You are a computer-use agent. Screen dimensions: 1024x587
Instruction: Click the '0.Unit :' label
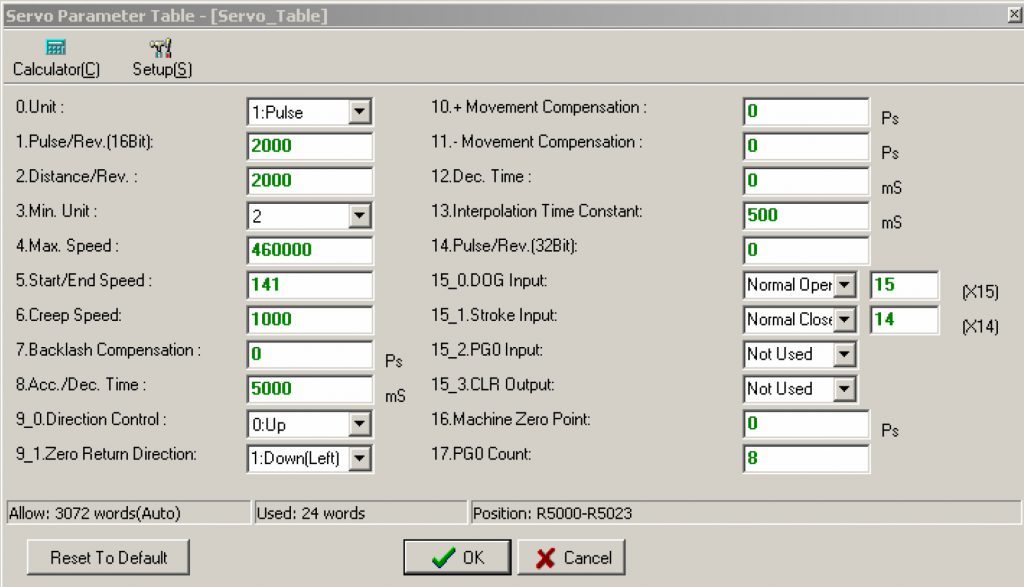click(x=40, y=107)
